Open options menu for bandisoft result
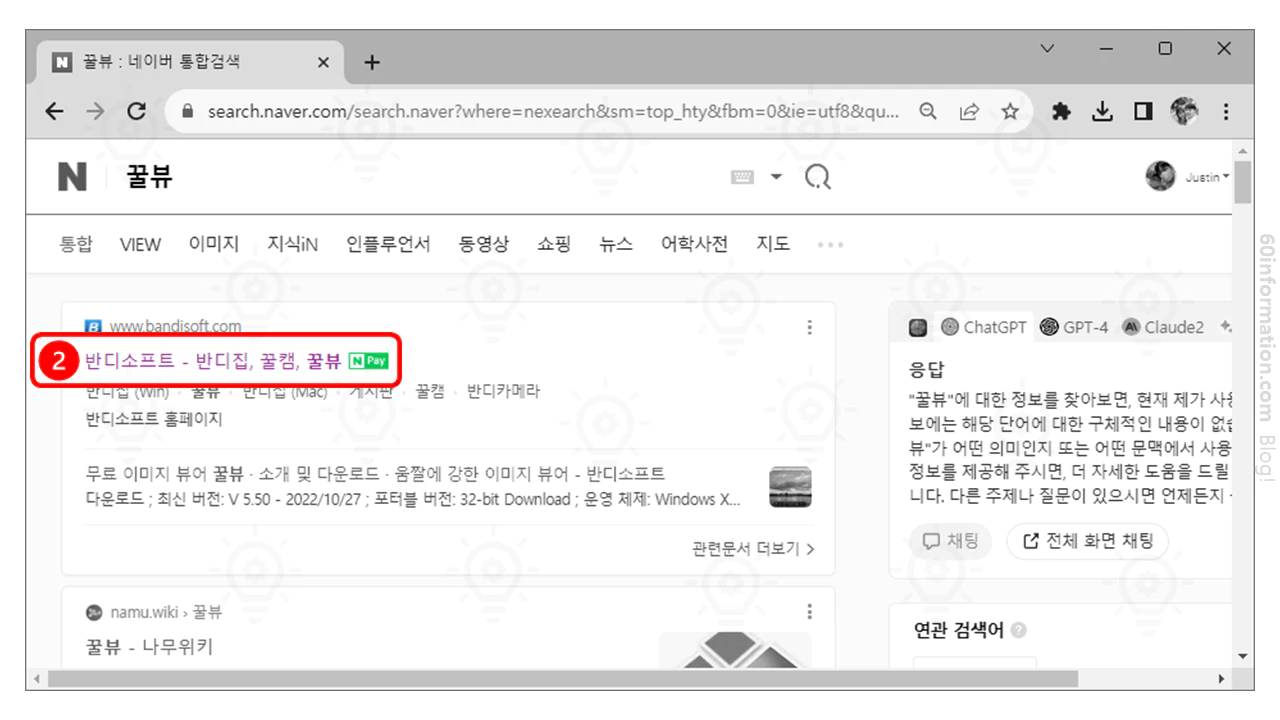This screenshot has height=720, width=1280. pos(809,327)
